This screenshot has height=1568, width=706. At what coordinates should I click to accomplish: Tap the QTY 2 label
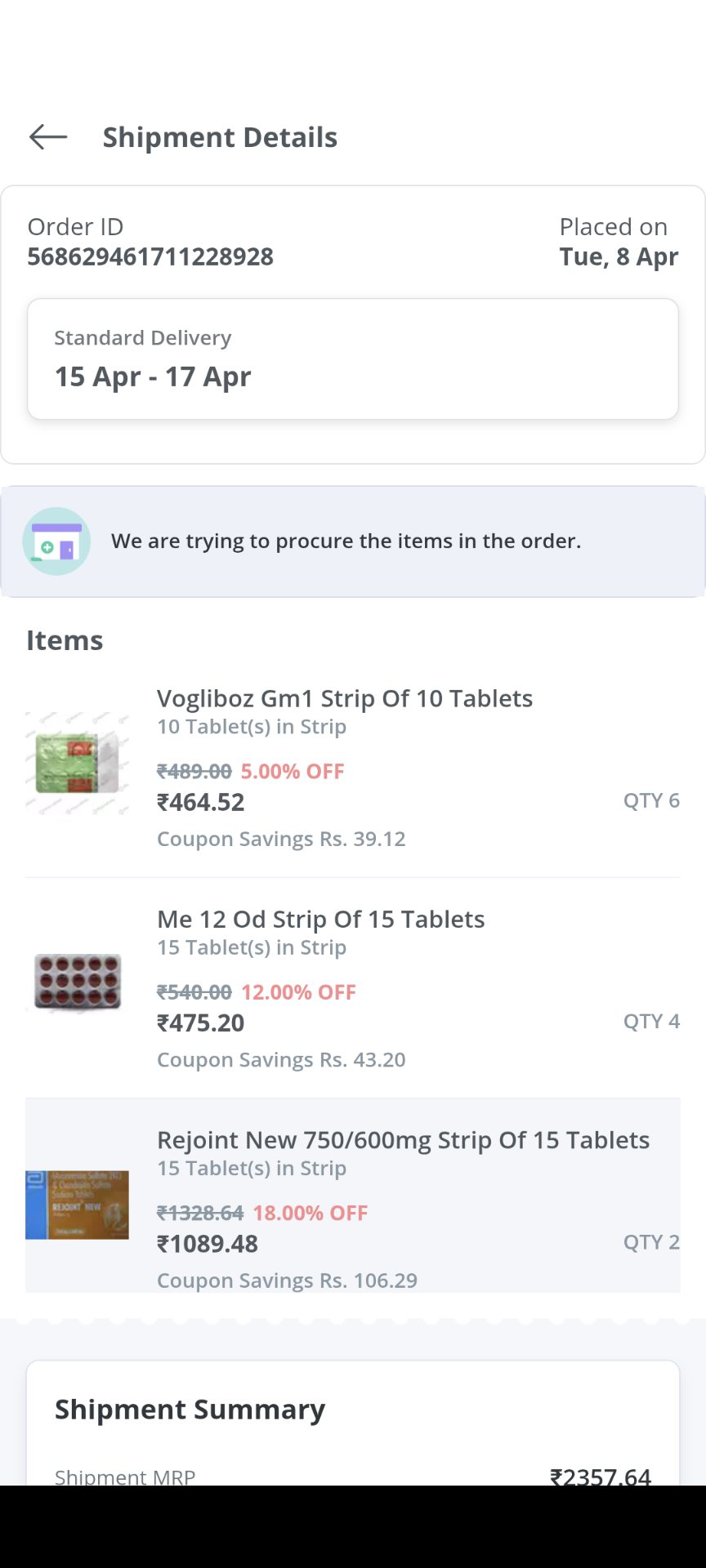pos(651,1242)
